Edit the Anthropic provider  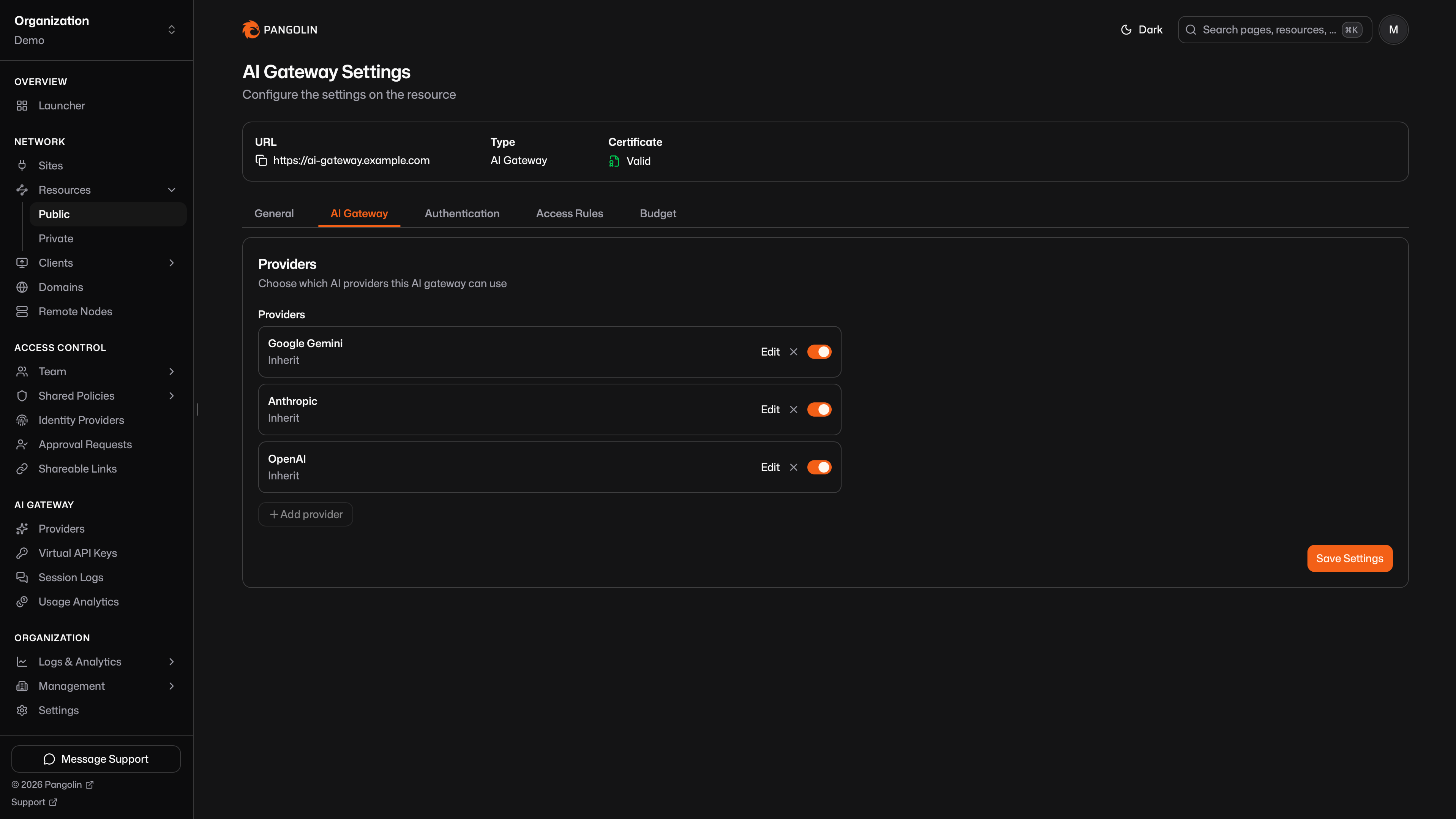tap(770, 409)
